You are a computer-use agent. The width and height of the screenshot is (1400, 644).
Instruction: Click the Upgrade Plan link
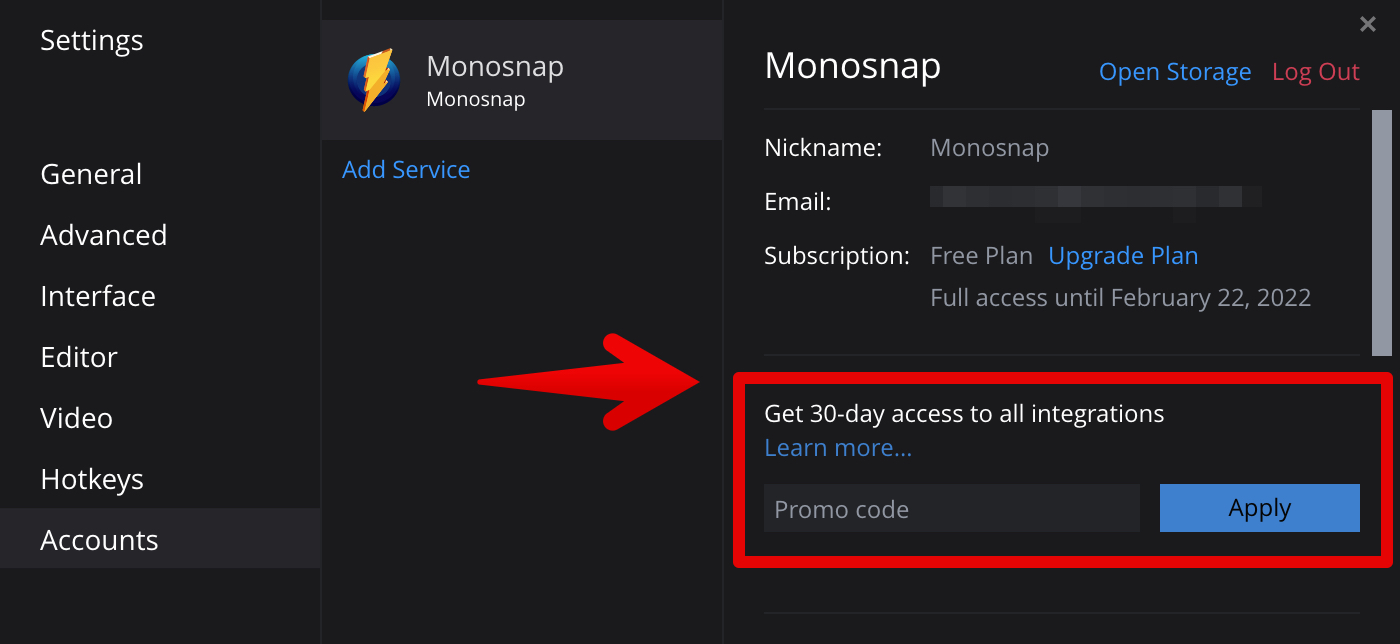(x=1123, y=256)
